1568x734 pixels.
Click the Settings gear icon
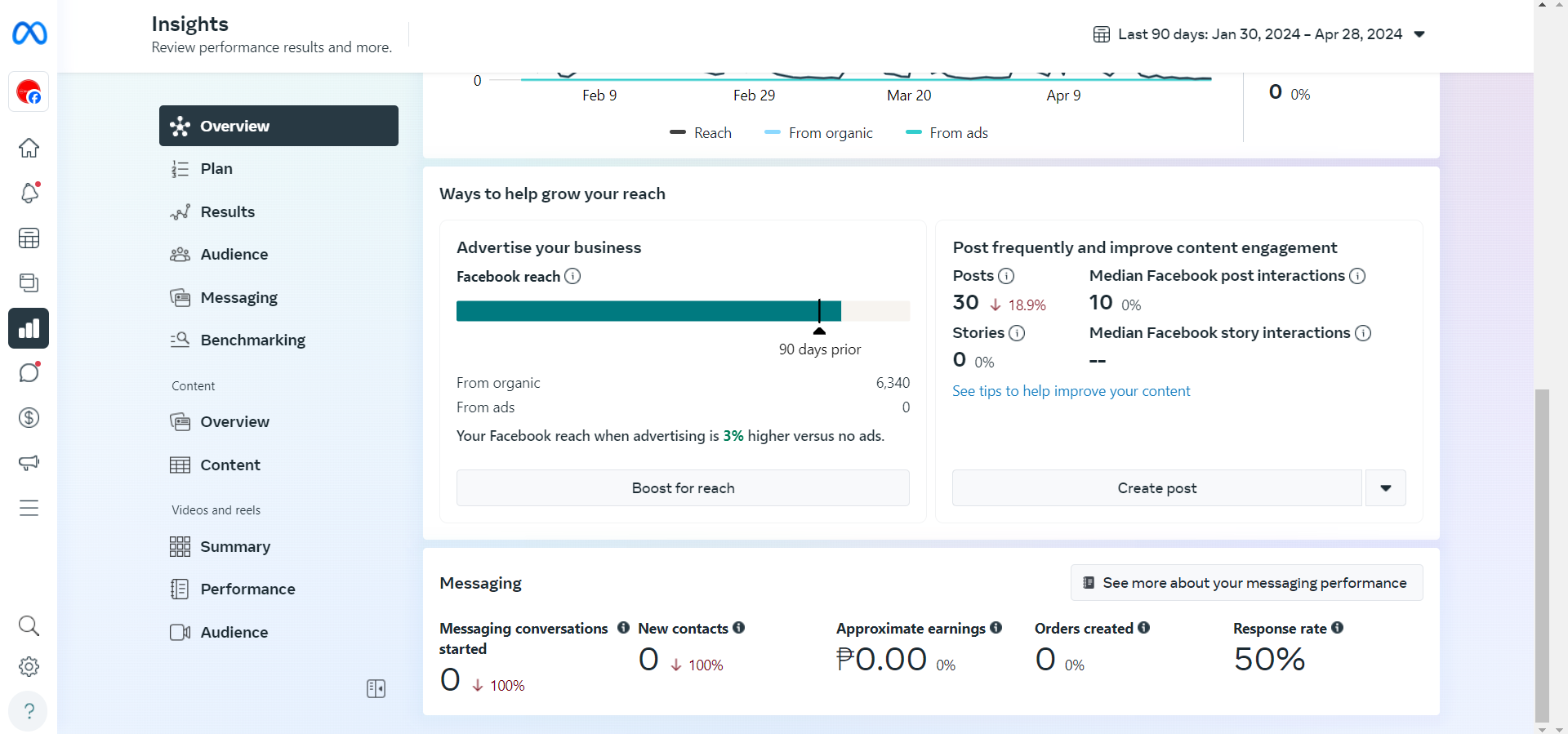[x=29, y=666]
